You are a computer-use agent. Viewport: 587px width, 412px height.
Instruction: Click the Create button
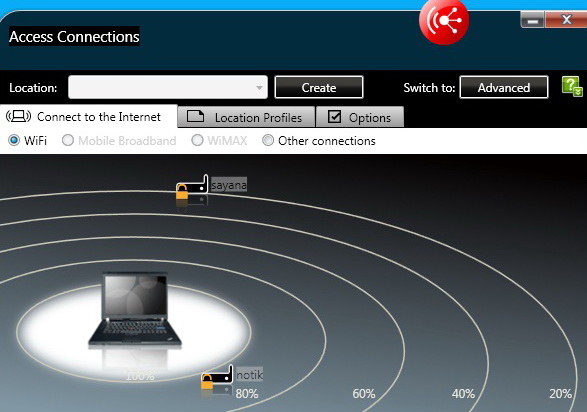pos(319,88)
